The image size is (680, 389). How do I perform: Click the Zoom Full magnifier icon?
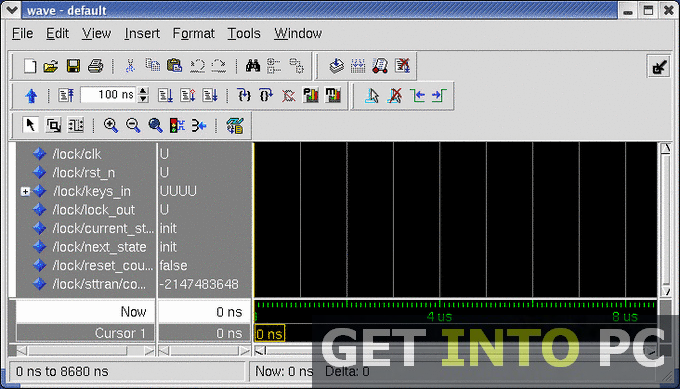tap(155, 125)
